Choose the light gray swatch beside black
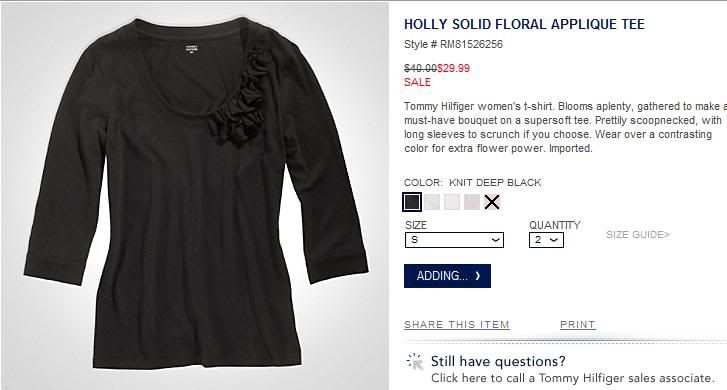The width and height of the screenshot is (727, 390). pos(432,202)
